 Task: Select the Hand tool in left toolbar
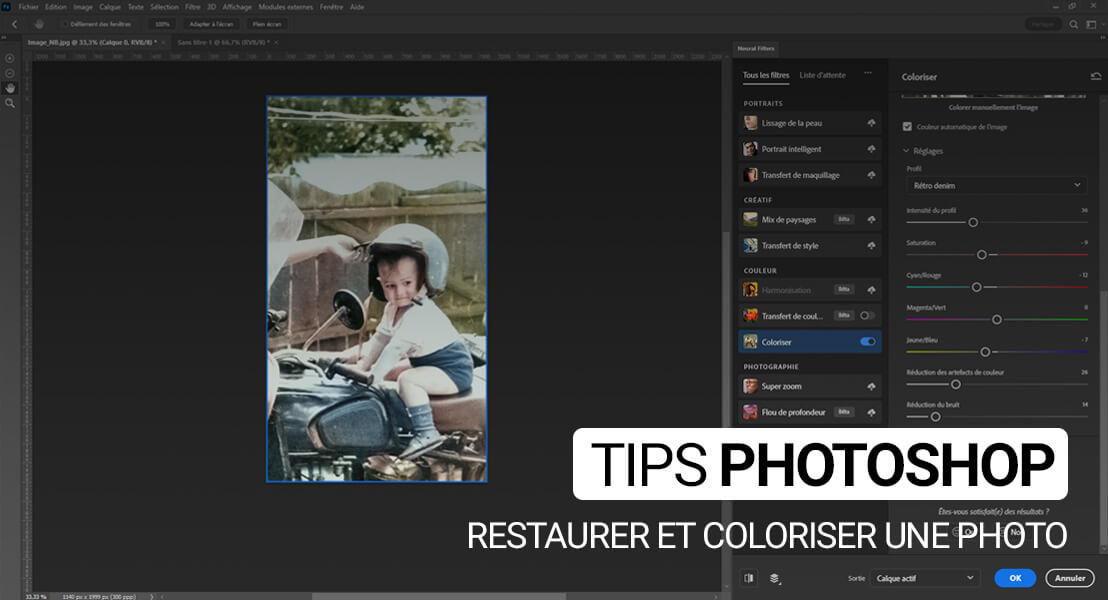click(10, 88)
